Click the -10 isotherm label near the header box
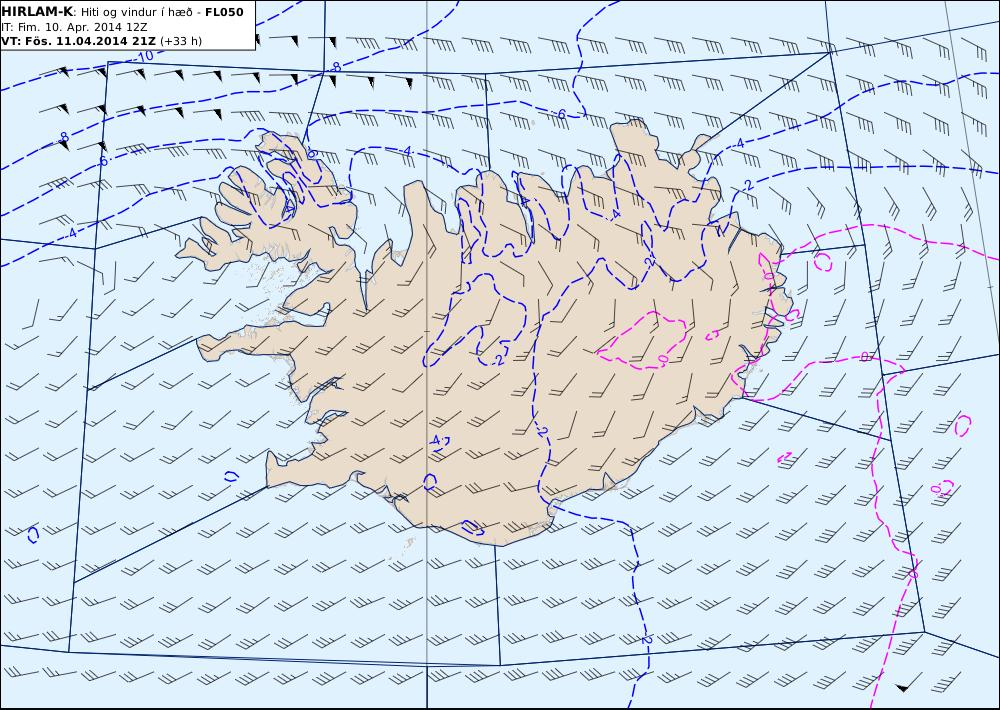 (x=145, y=56)
